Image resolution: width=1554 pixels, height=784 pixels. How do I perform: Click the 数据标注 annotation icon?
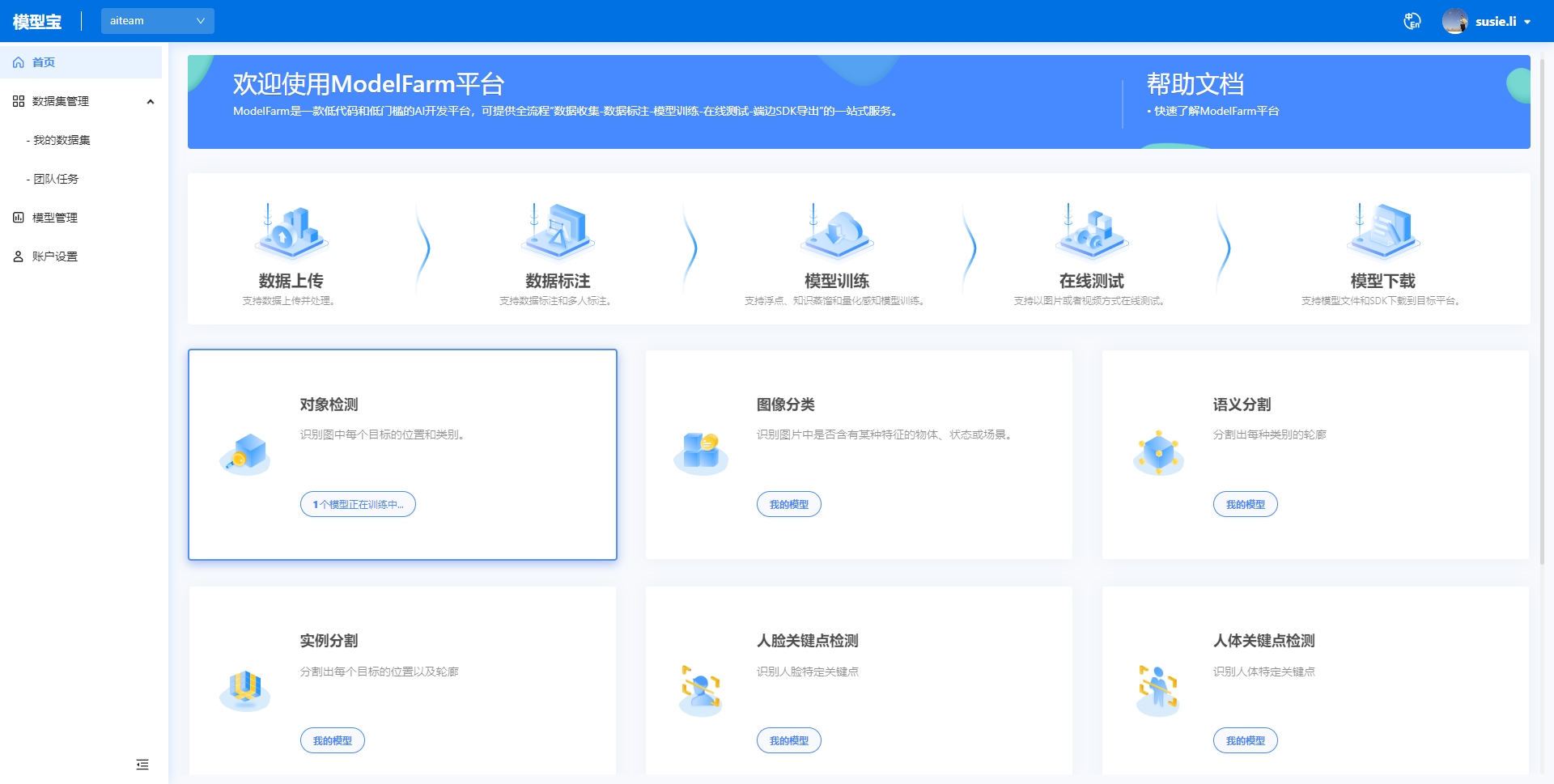pos(557,233)
